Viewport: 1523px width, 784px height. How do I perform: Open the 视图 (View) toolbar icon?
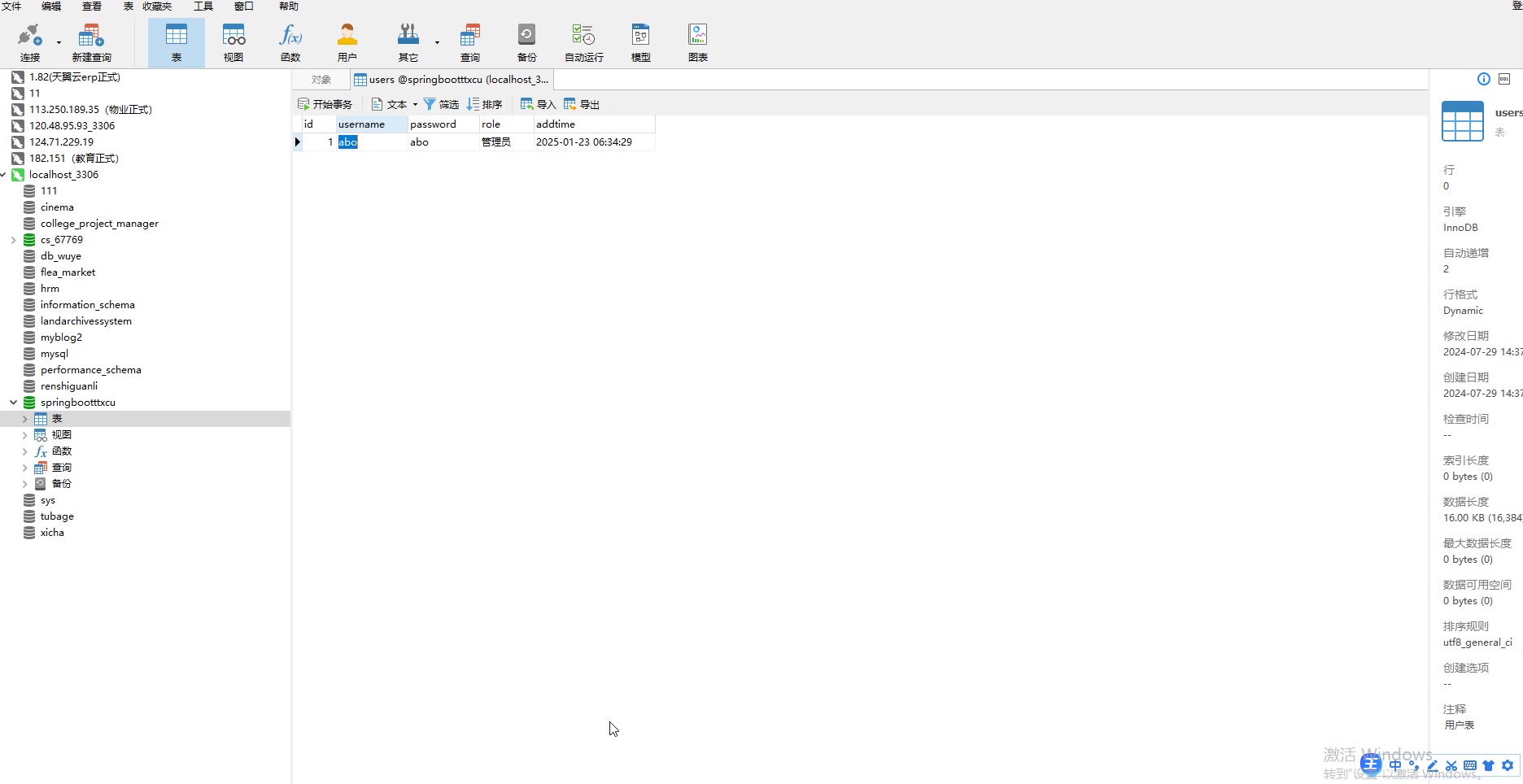click(233, 42)
